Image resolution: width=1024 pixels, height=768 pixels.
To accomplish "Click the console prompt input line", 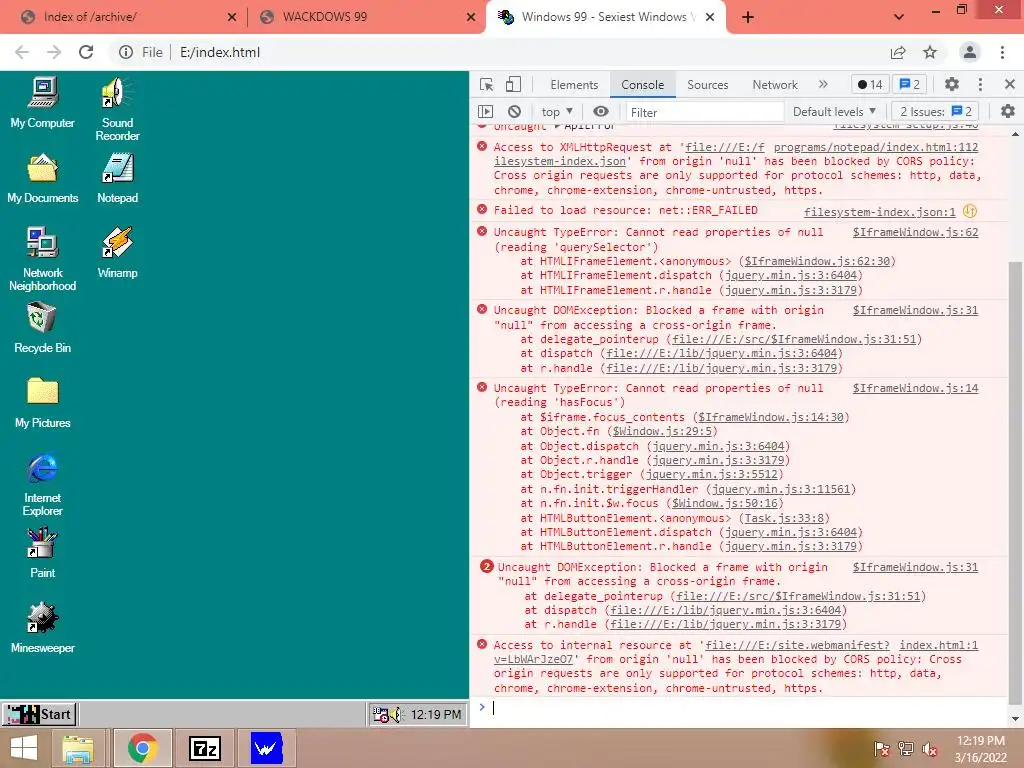I will [x=744, y=708].
